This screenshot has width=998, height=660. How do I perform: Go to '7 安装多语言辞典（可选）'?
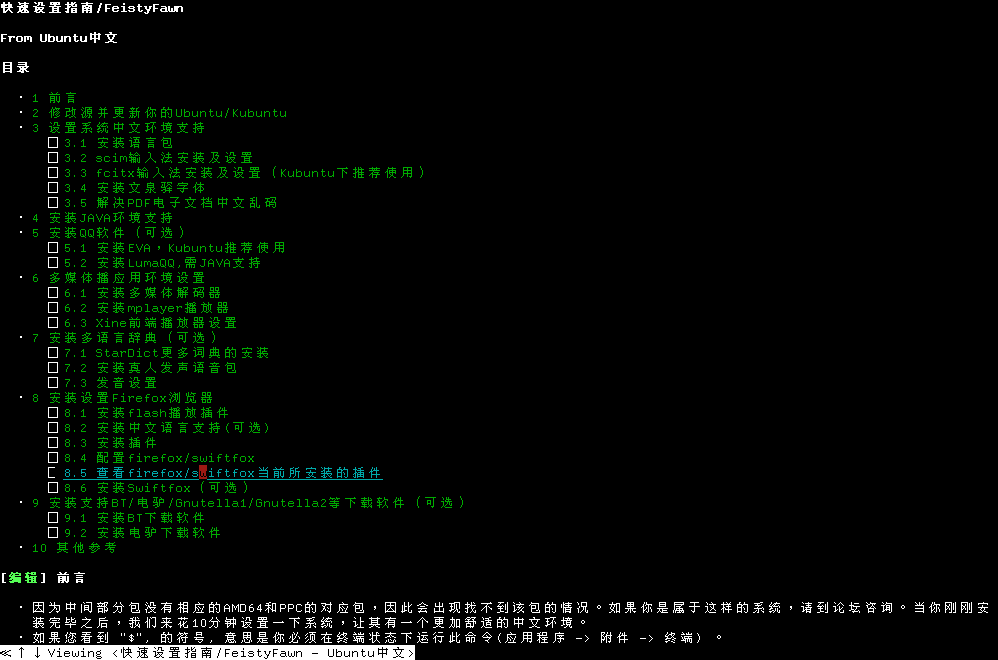coord(125,338)
